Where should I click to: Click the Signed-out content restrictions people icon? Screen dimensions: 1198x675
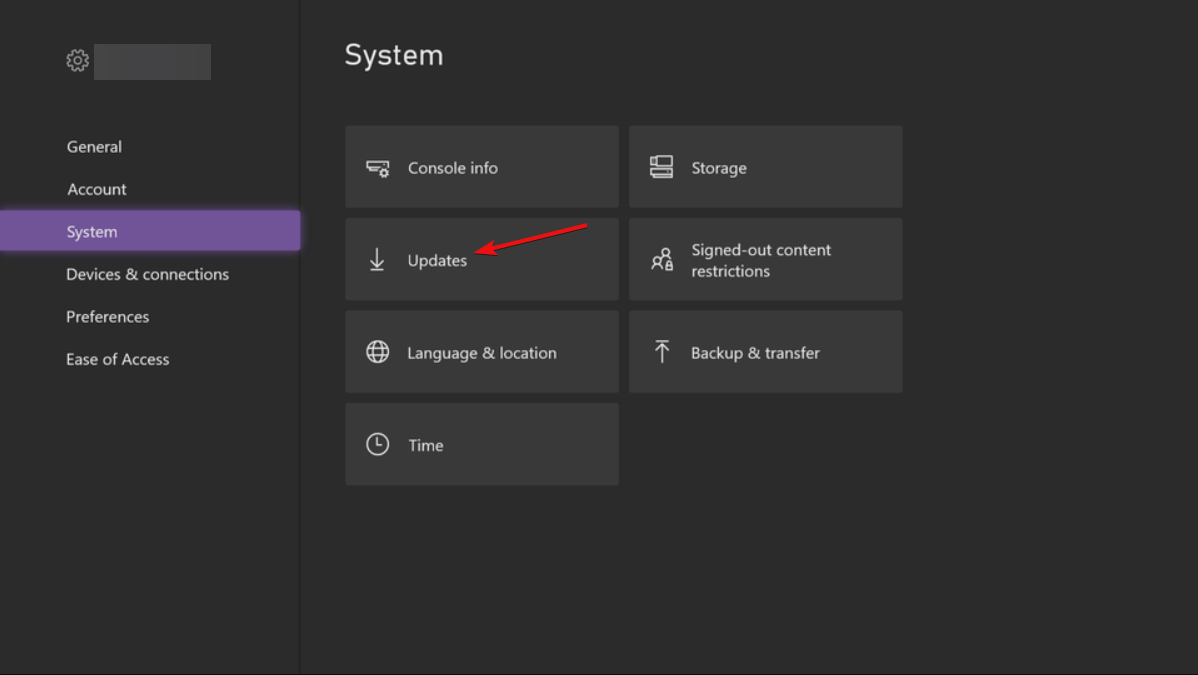(662, 259)
